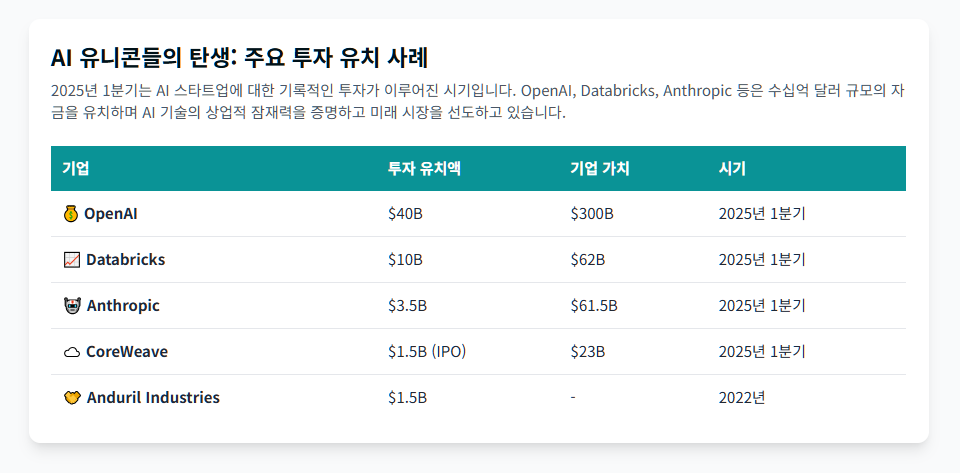Viewport: 960px width, 473px height.
Task: Click the 2022년 period cell
Action: click(x=742, y=397)
